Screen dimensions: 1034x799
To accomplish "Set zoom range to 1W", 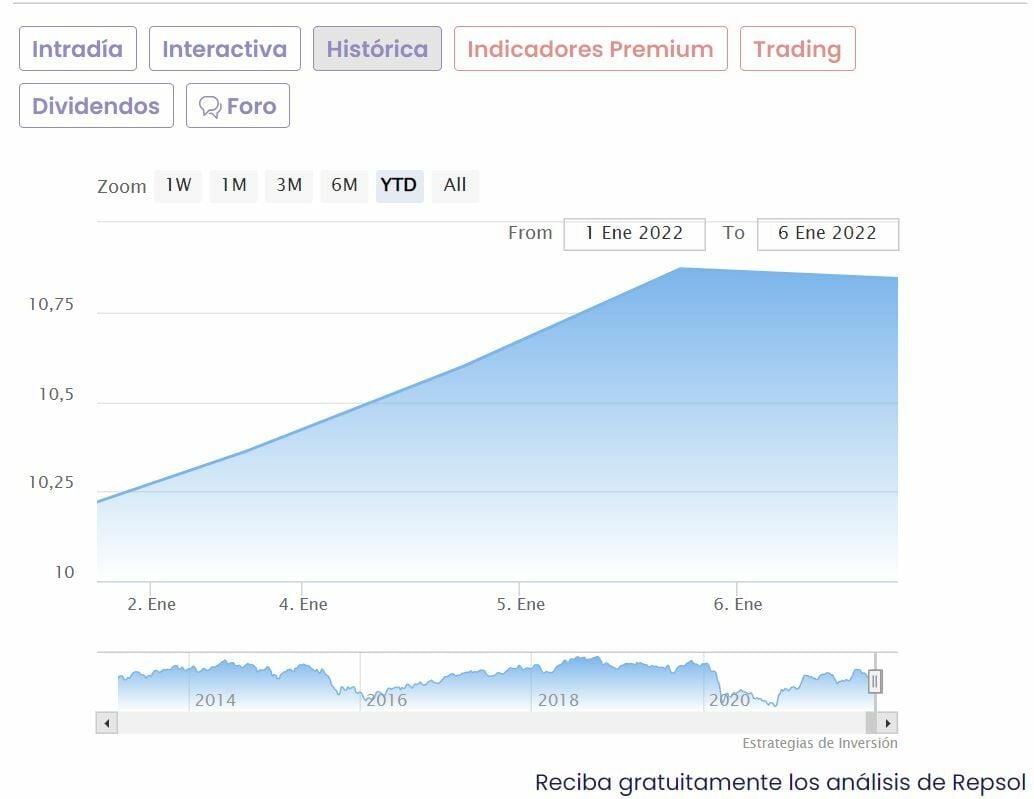I will pyautogui.click(x=178, y=185).
